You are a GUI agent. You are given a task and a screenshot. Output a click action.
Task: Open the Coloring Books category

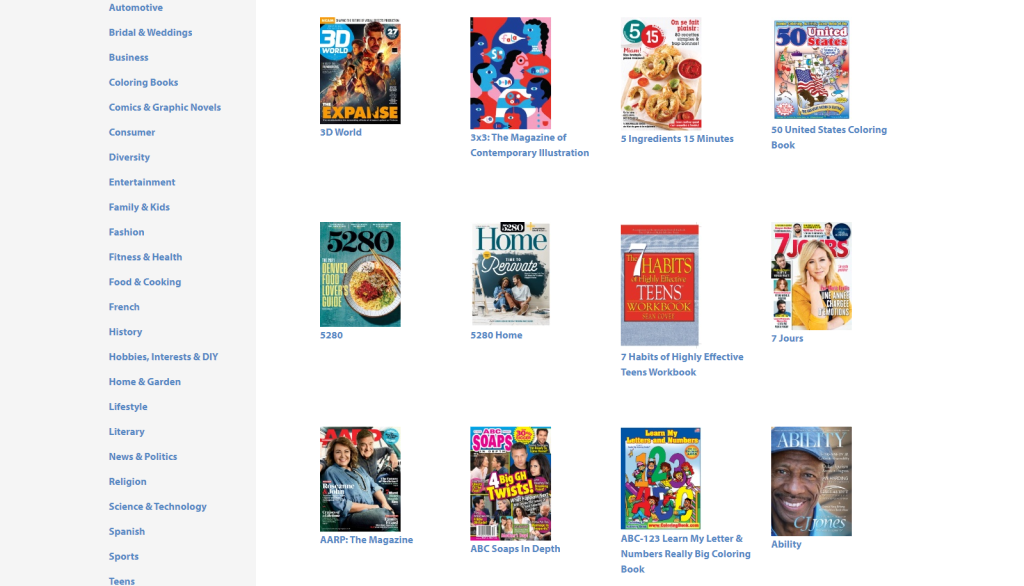coord(143,82)
